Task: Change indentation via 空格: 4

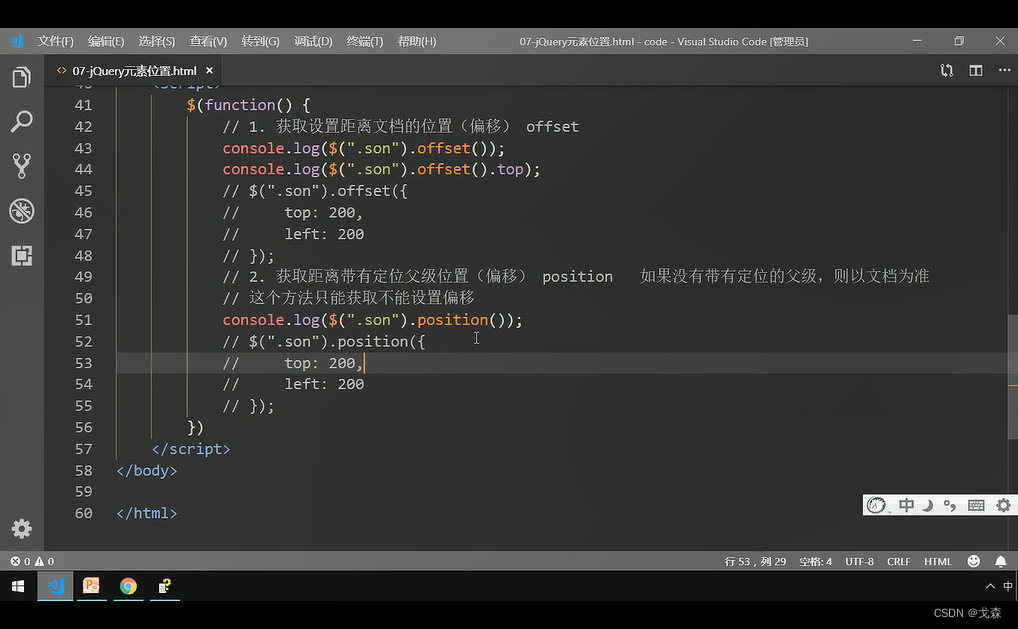Action: 815,561
